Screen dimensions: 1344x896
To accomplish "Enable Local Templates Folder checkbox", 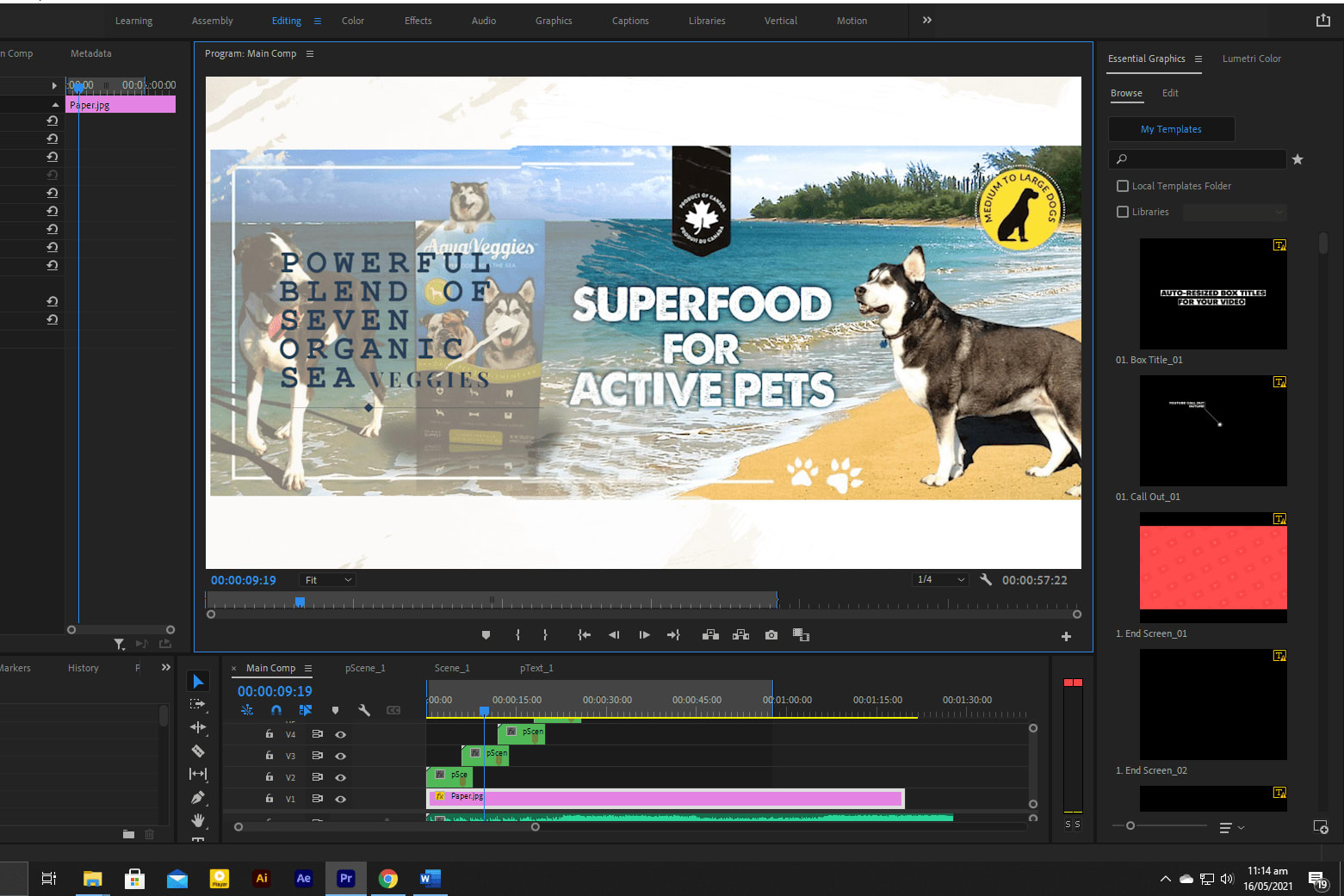I will [1123, 186].
